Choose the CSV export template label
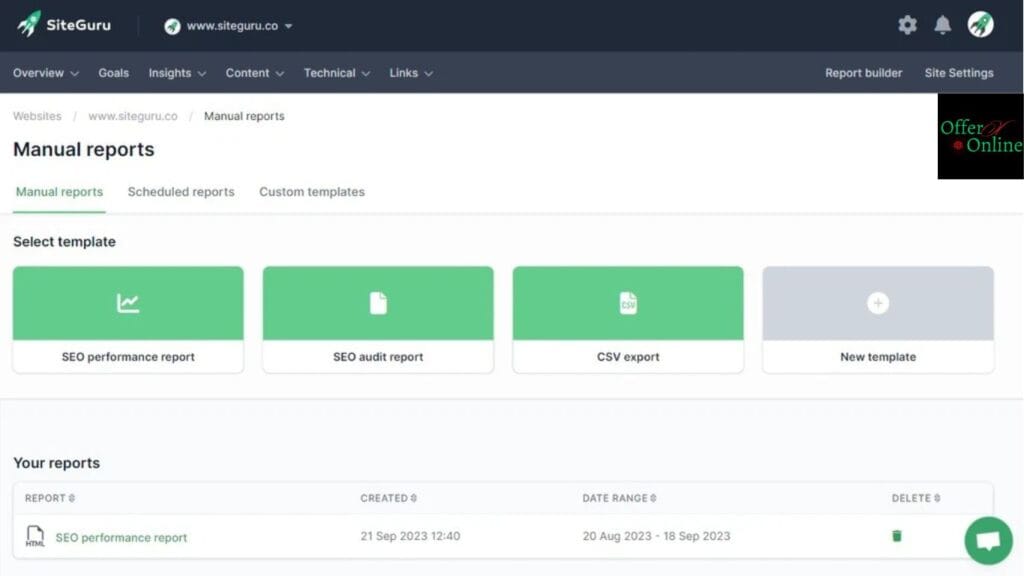The height and width of the screenshot is (576, 1024). click(x=628, y=357)
